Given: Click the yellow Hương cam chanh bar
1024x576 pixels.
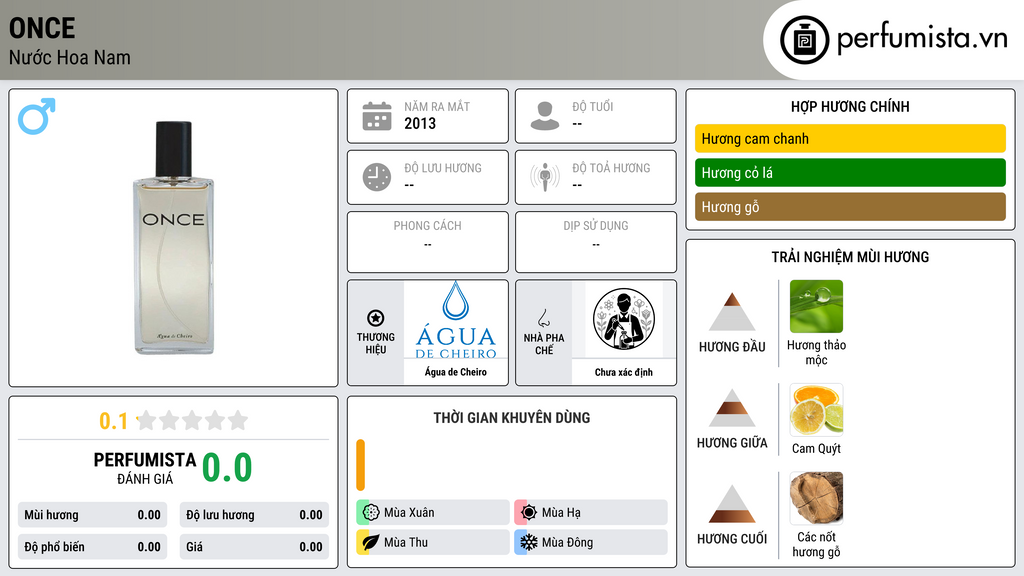Looking at the screenshot, I should tap(850, 138).
